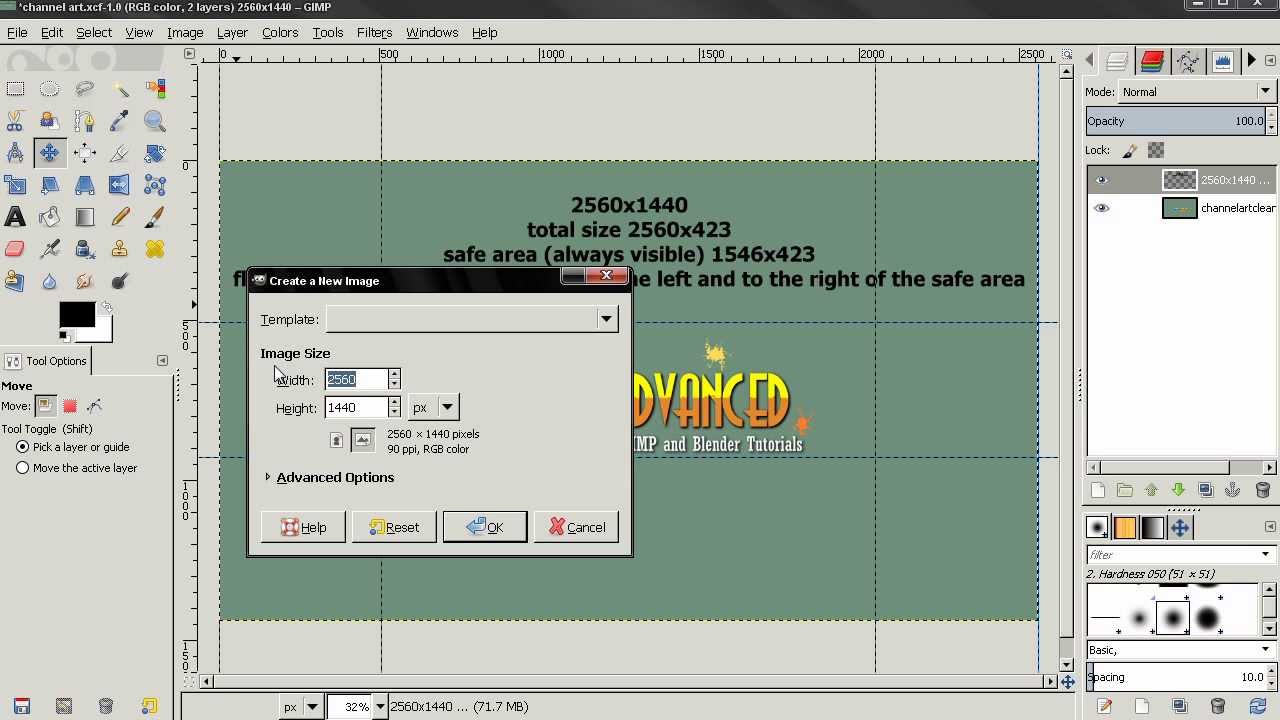Select the Cage Transform tool
The height and width of the screenshot is (720, 1280).
[x=154, y=185]
